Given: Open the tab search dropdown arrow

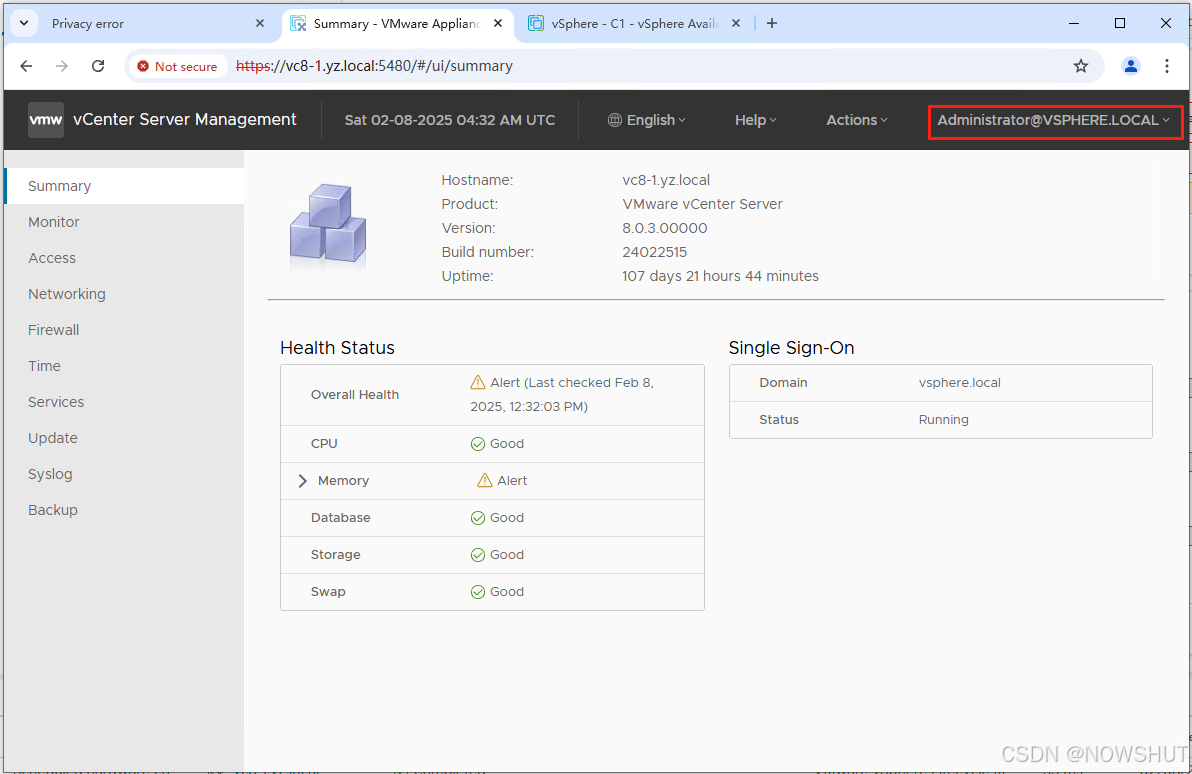Looking at the screenshot, I should pos(24,24).
